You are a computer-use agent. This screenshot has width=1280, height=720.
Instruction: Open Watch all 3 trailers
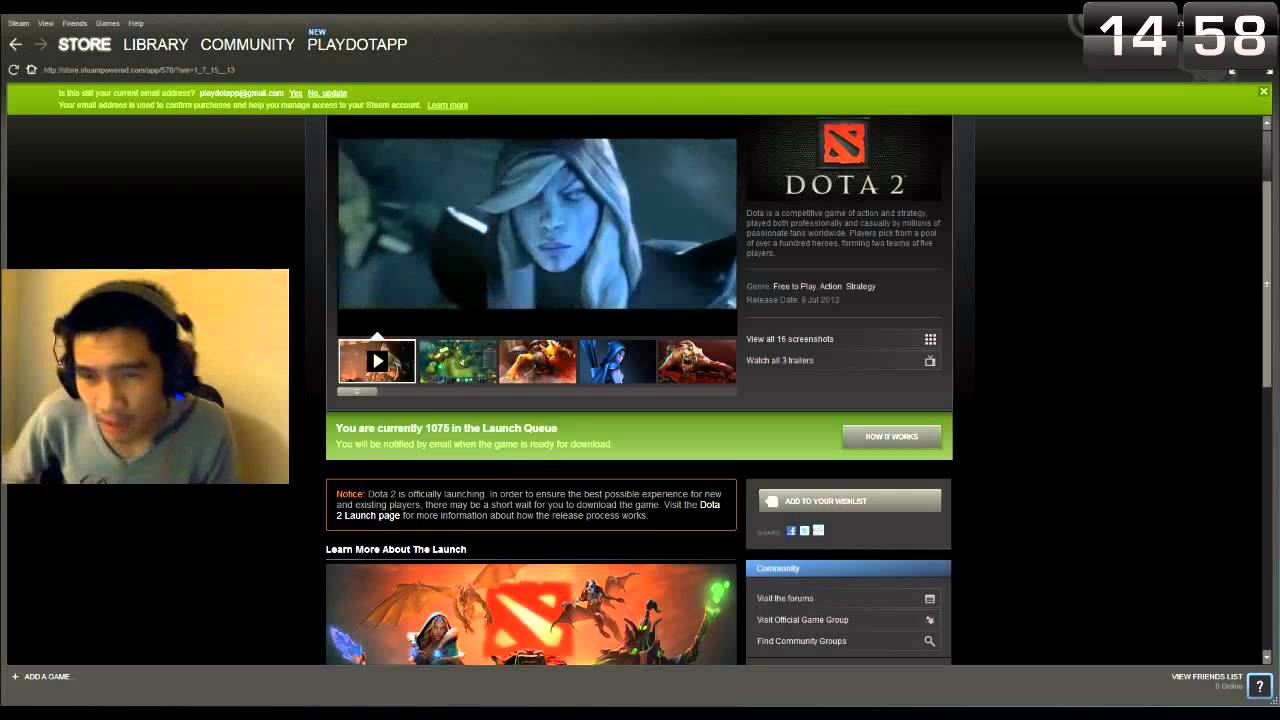[x=779, y=361]
